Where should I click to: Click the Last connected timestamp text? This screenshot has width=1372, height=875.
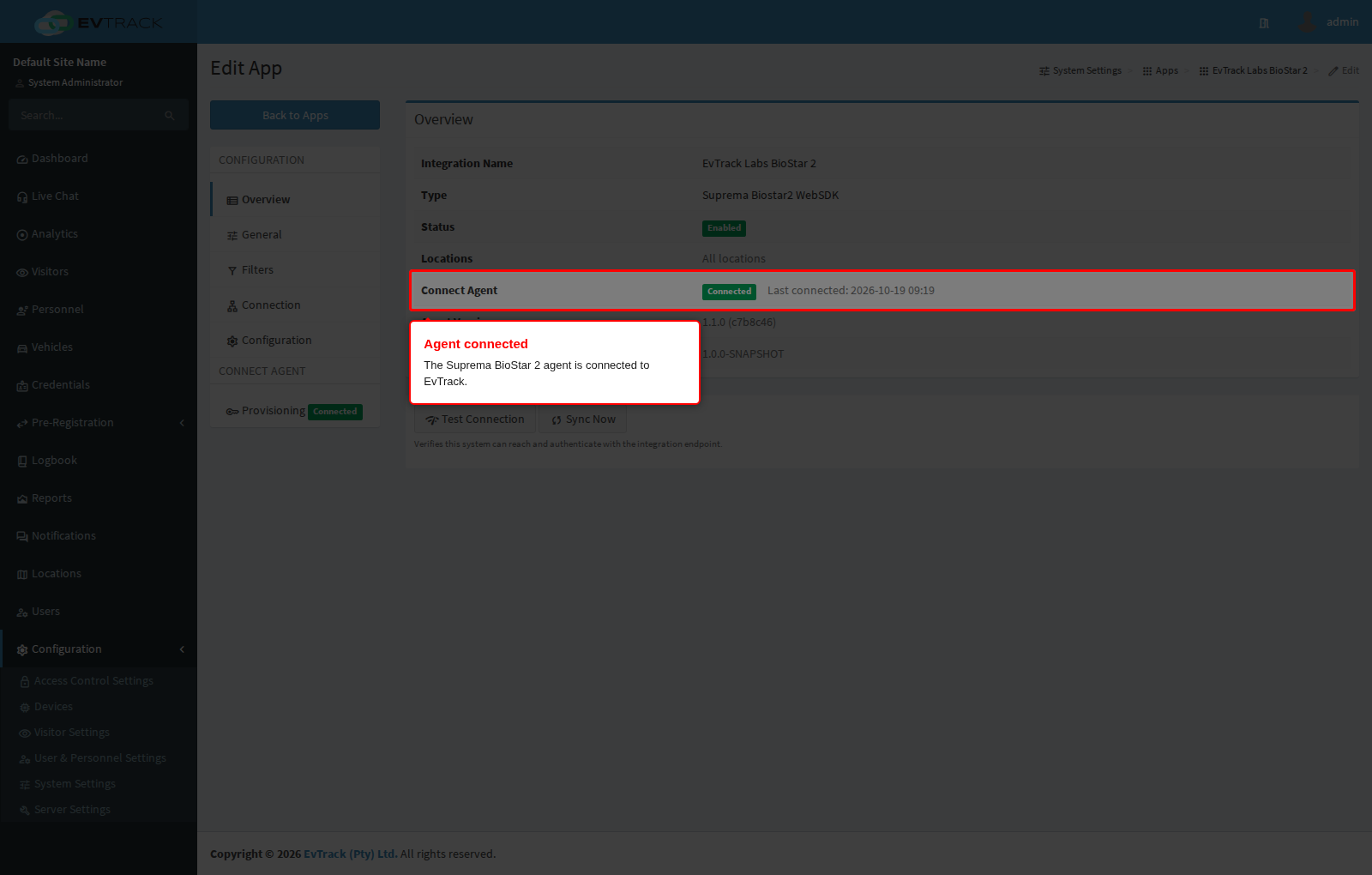coord(851,291)
